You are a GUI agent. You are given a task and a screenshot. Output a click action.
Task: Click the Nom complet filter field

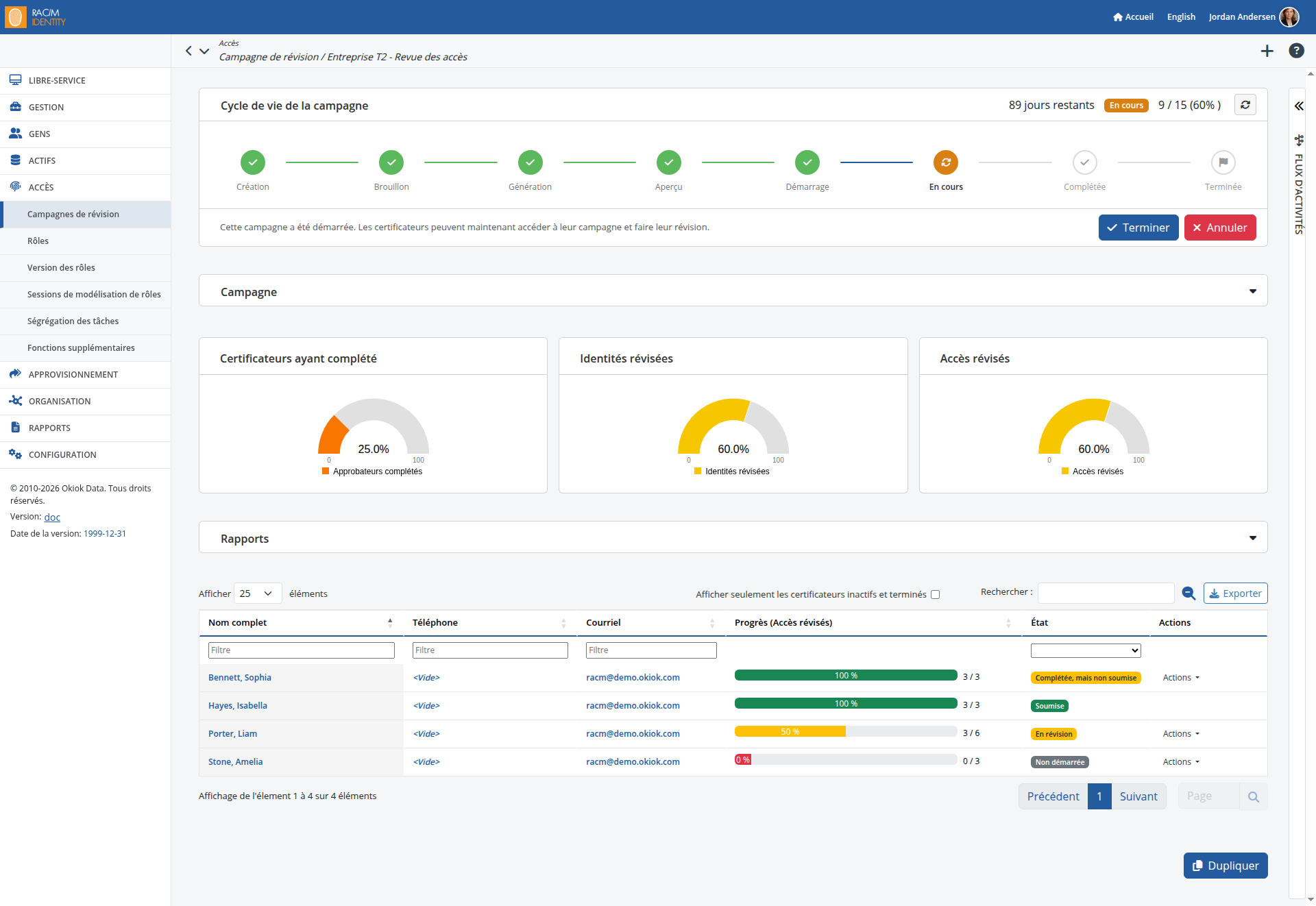[x=302, y=650]
